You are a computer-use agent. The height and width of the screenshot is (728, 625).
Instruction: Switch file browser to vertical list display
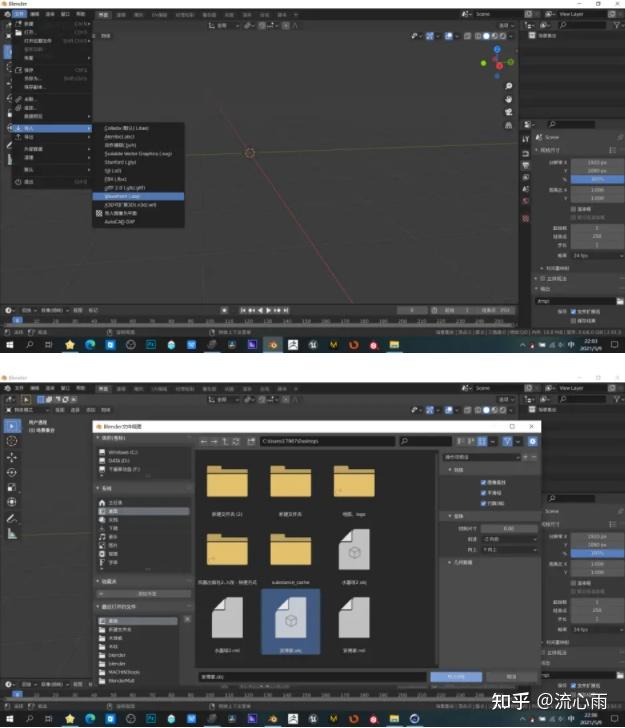(461, 442)
